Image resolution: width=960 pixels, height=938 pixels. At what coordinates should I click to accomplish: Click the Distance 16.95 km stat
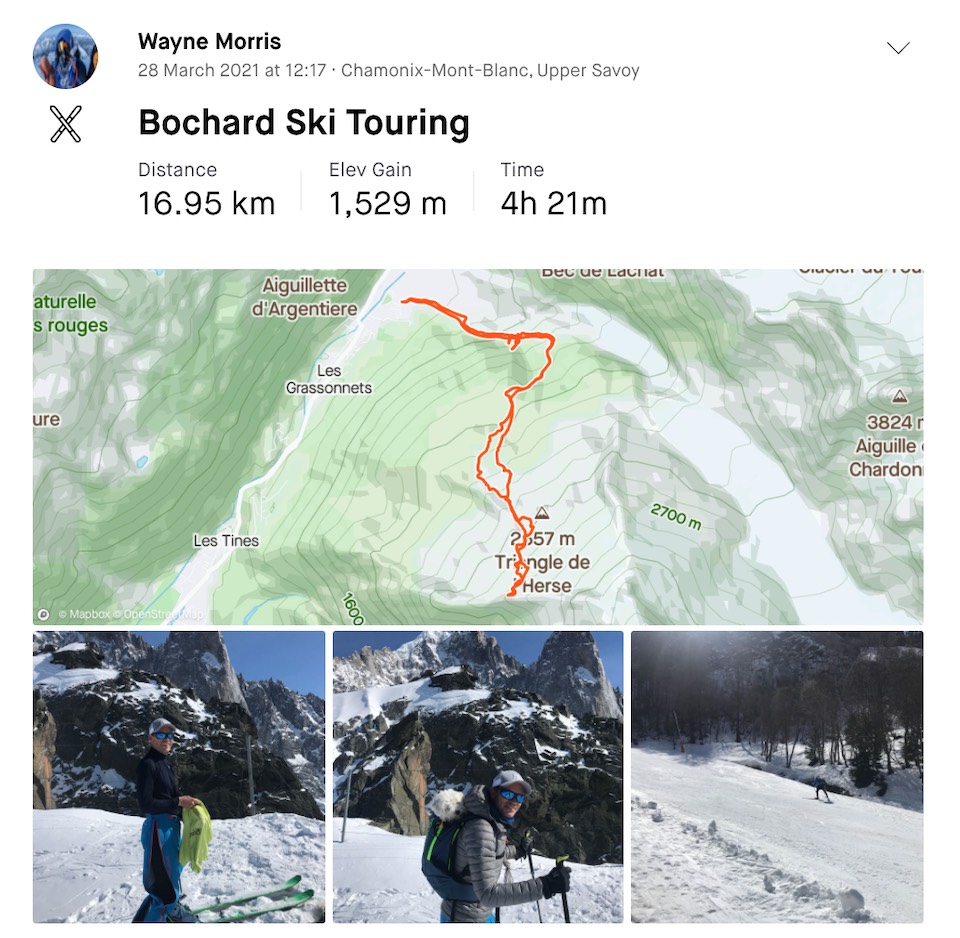coord(206,189)
